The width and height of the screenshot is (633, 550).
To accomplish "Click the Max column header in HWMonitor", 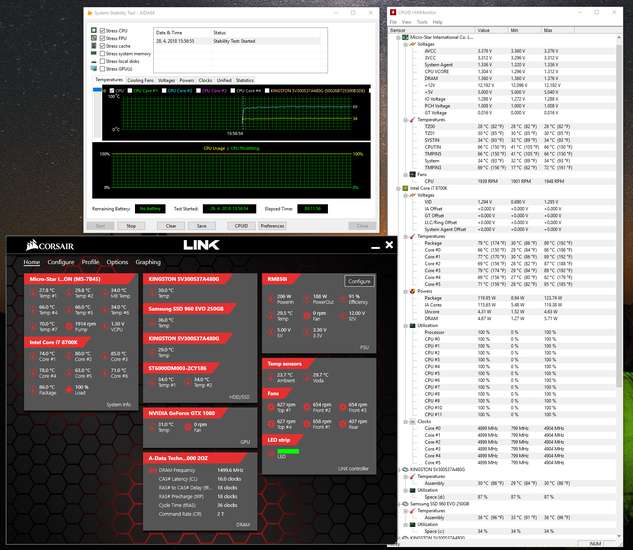I will coord(557,30).
